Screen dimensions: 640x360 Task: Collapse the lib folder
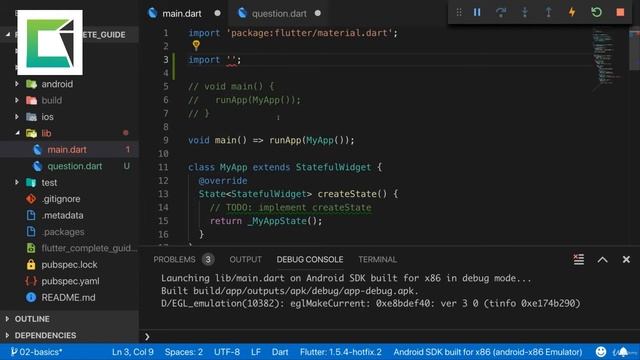(46, 133)
